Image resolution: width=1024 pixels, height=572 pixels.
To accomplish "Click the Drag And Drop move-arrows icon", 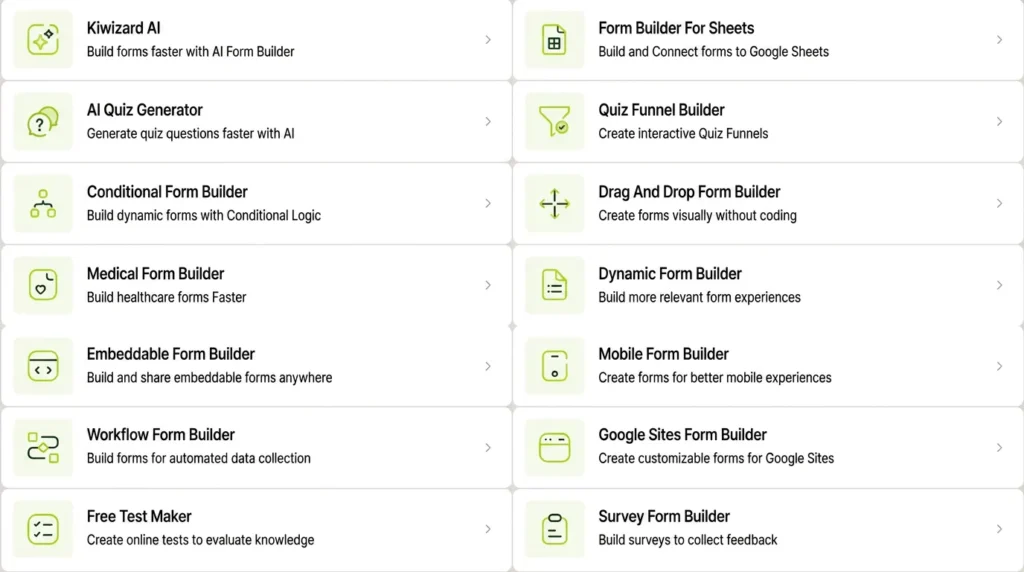I will pos(554,204).
